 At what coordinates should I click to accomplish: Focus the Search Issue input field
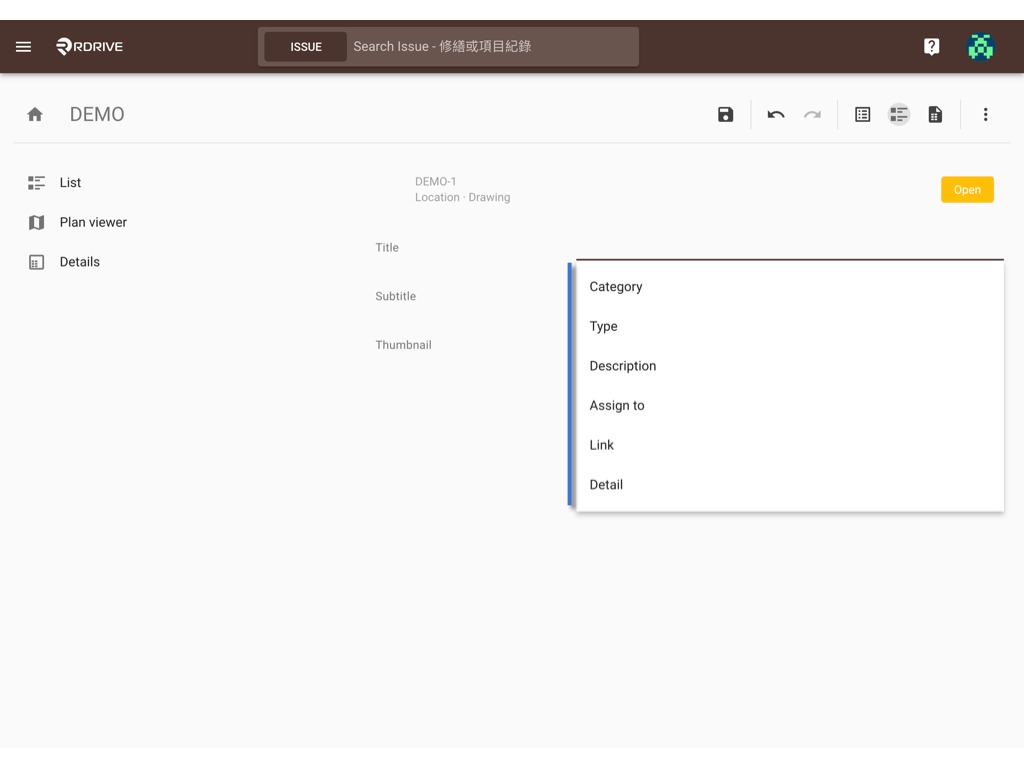[491, 46]
